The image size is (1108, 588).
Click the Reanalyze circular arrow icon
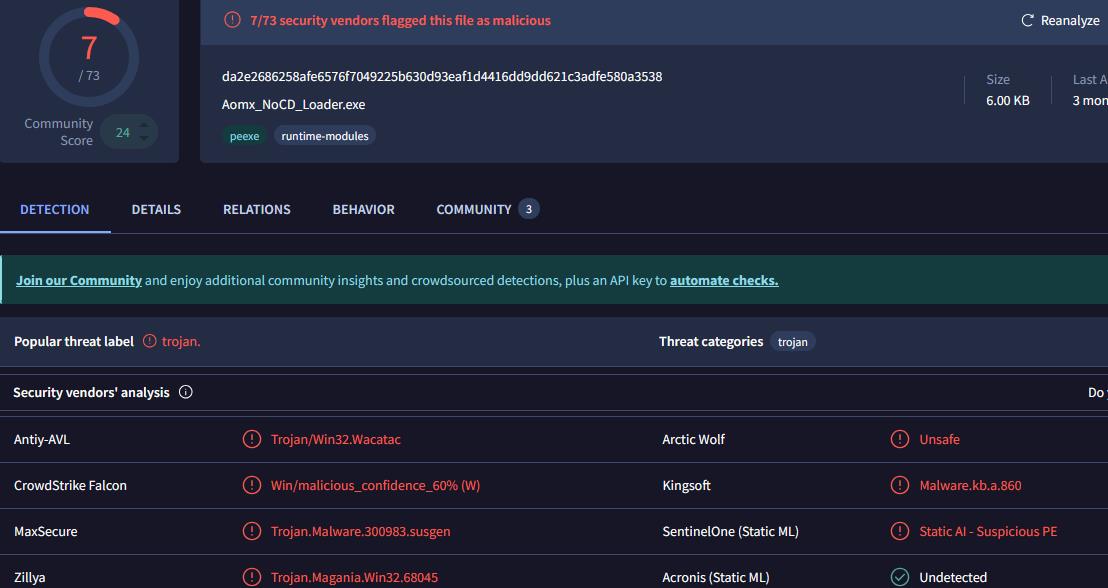(x=1027, y=20)
